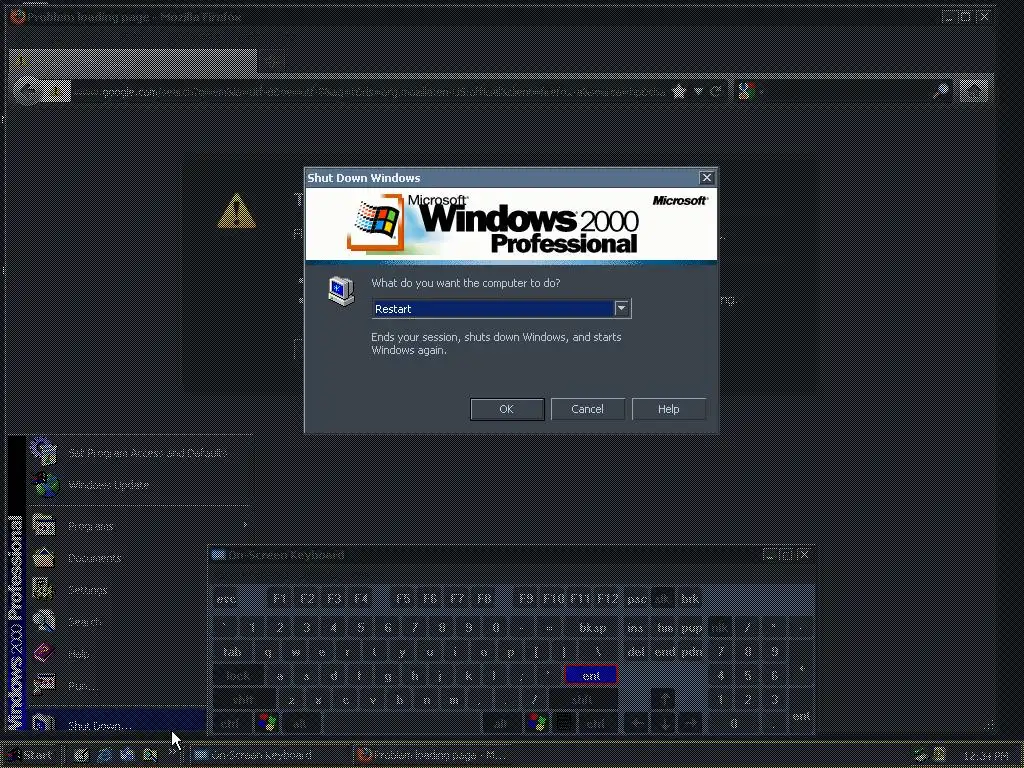Viewport: 1024px width, 768px height.
Task: Expand the Programs submenu arrow
Action: pos(245,524)
